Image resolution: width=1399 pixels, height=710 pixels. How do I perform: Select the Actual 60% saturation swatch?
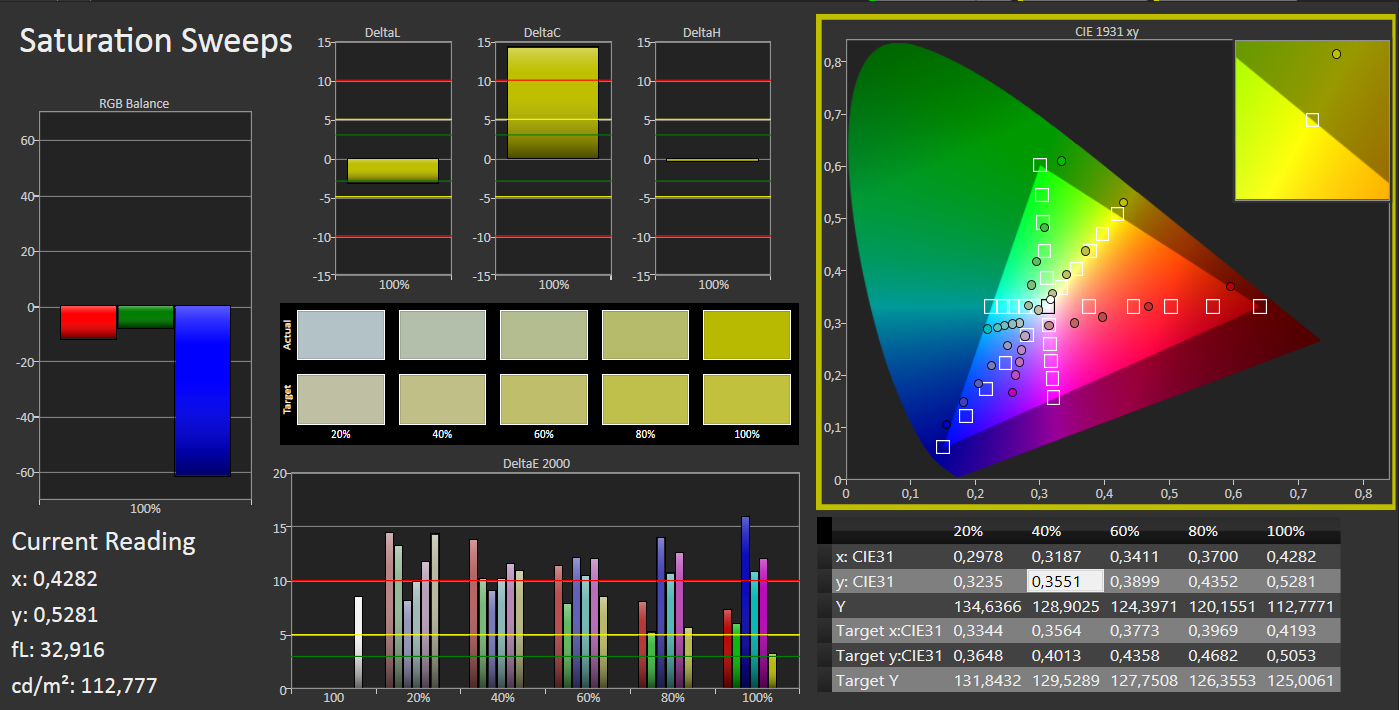[543, 335]
